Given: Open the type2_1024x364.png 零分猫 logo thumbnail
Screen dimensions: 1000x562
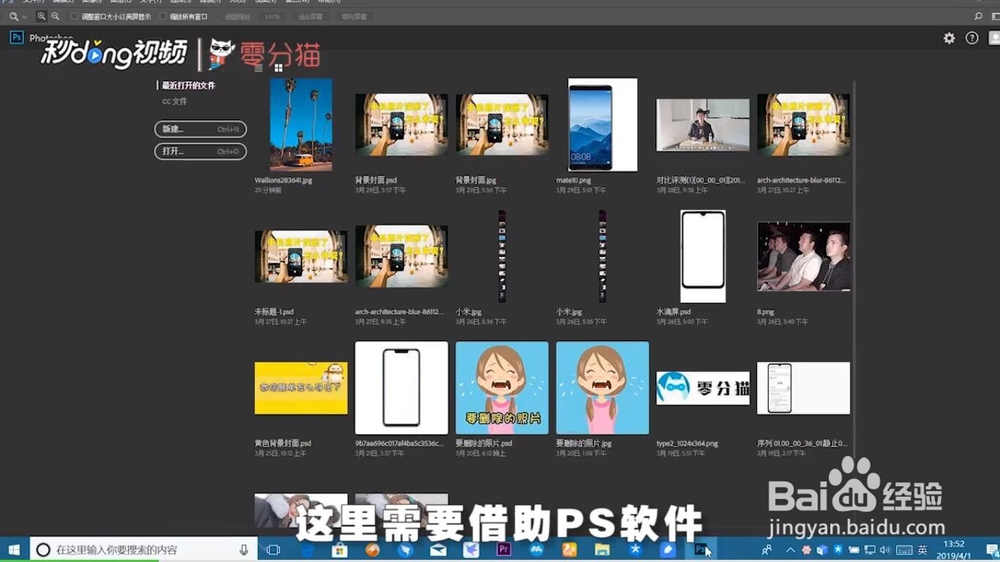Looking at the screenshot, I should coord(703,388).
